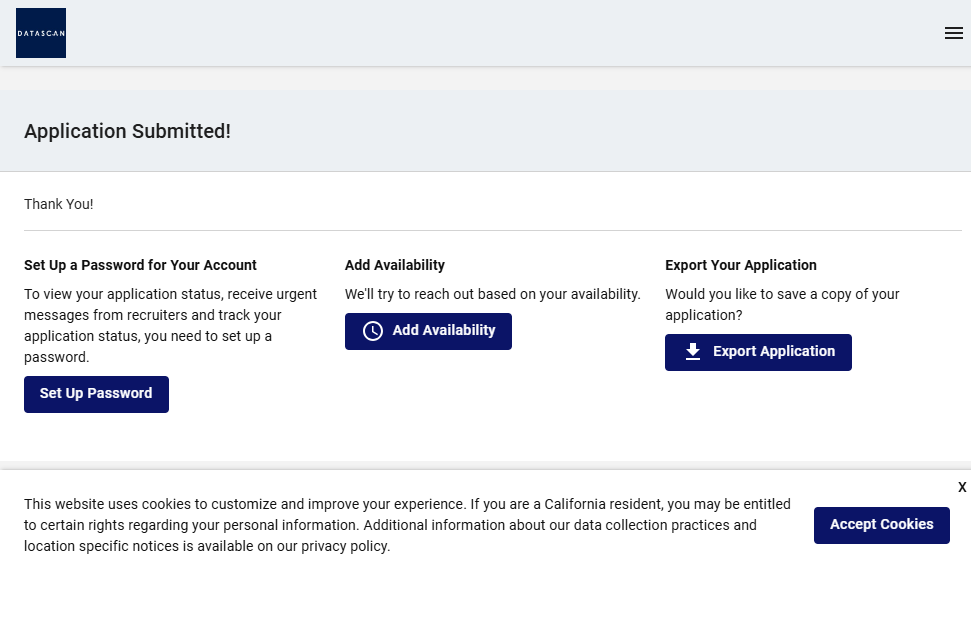This screenshot has width=971, height=637.
Task: Click the "Application Submitted!" heading
Action: (127, 131)
